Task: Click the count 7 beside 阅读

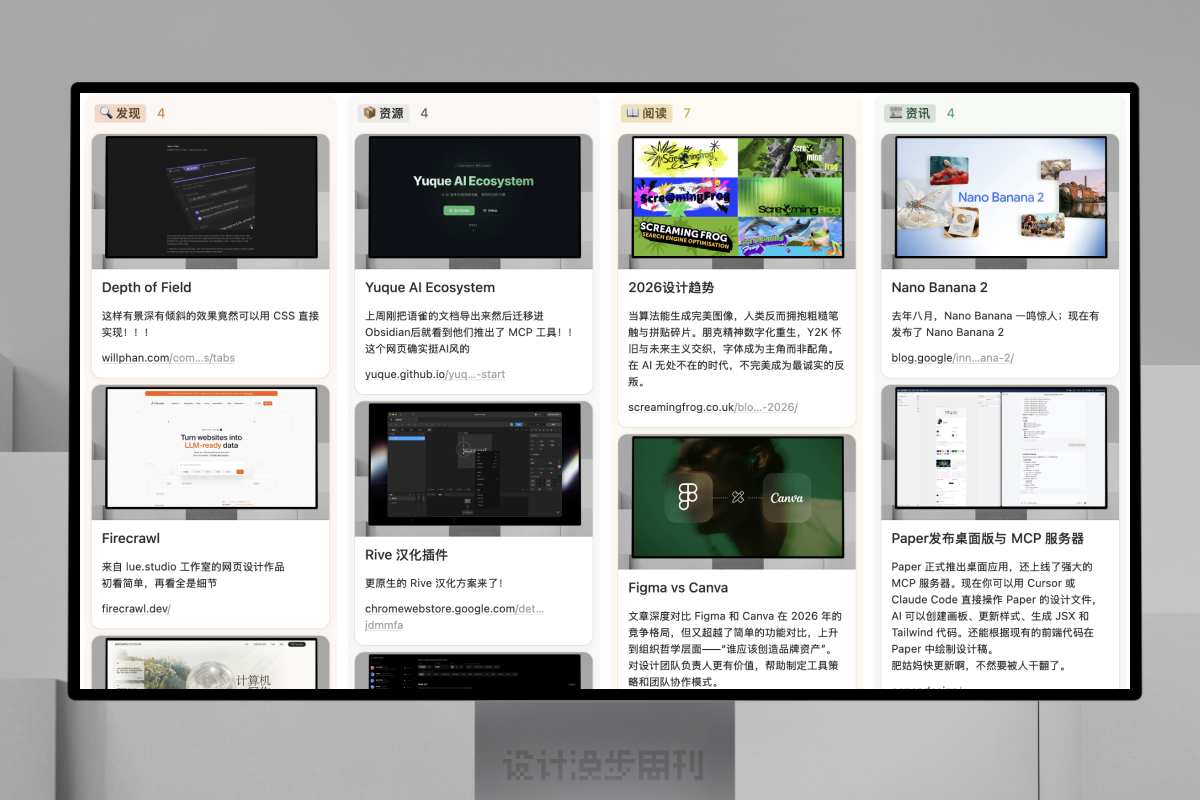Action: pos(687,113)
